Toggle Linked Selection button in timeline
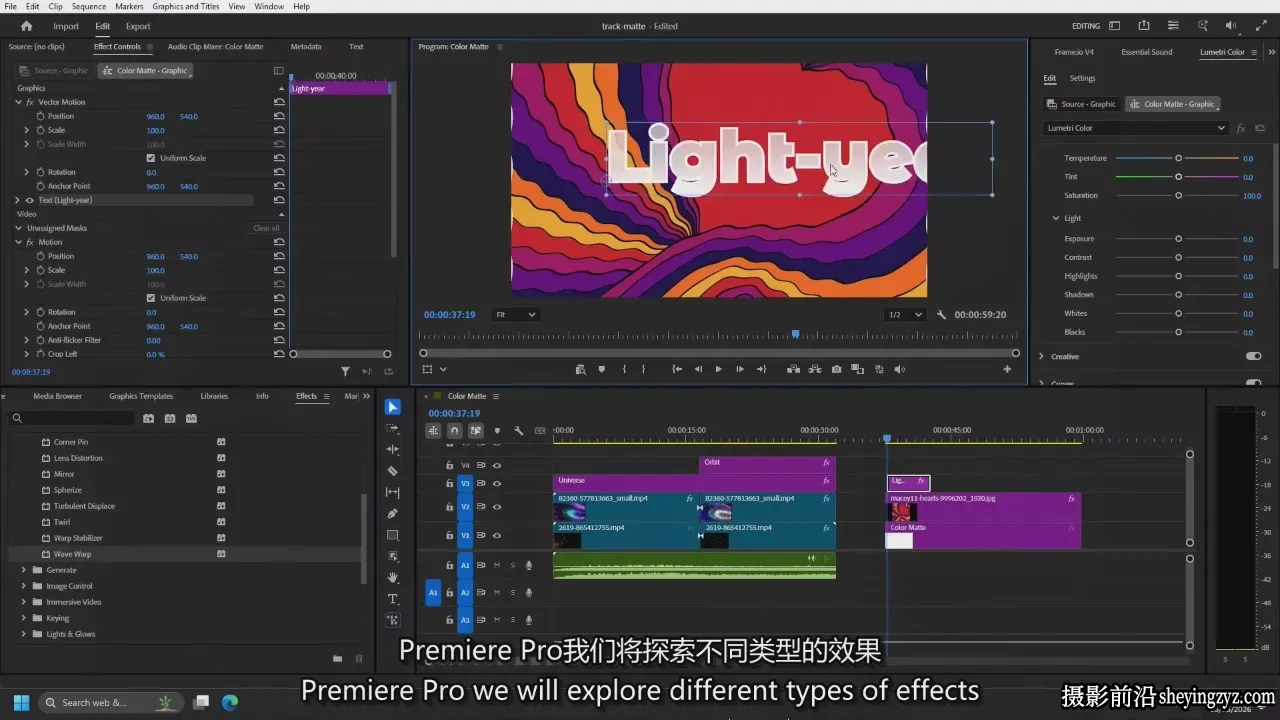Image resolution: width=1280 pixels, height=720 pixels. (x=475, y=431)
